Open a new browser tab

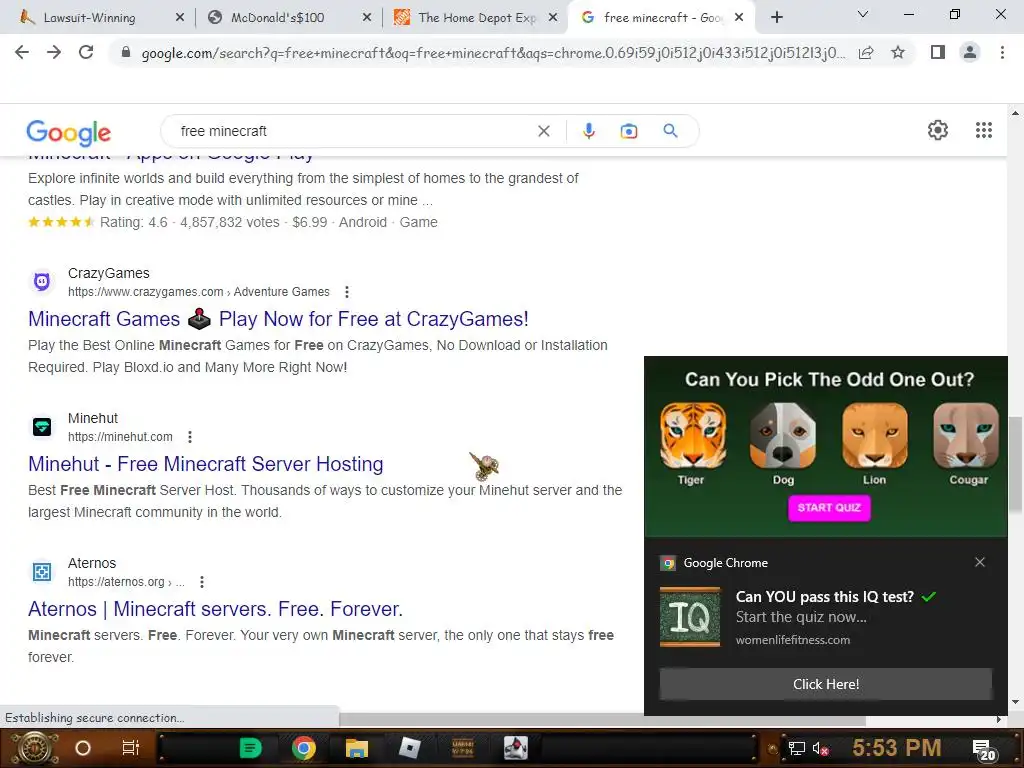(776, 18)
